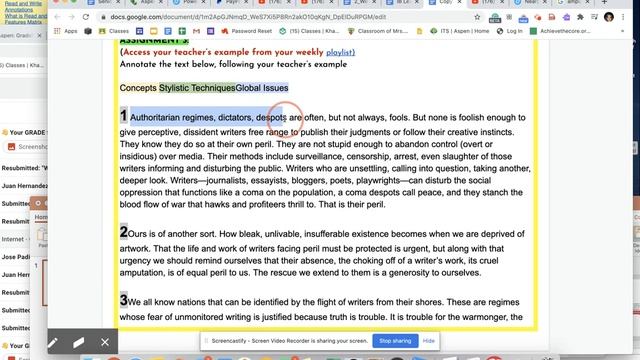This screenshot has width=640, height=360.
Task: Open the Achievethecore bookmark
Action: coord(560,31)
